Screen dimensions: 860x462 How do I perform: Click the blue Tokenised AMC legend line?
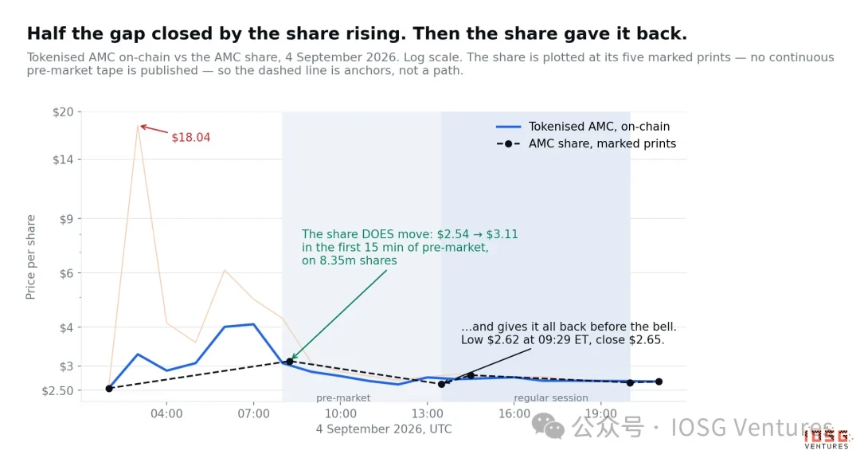click(508, 127)
